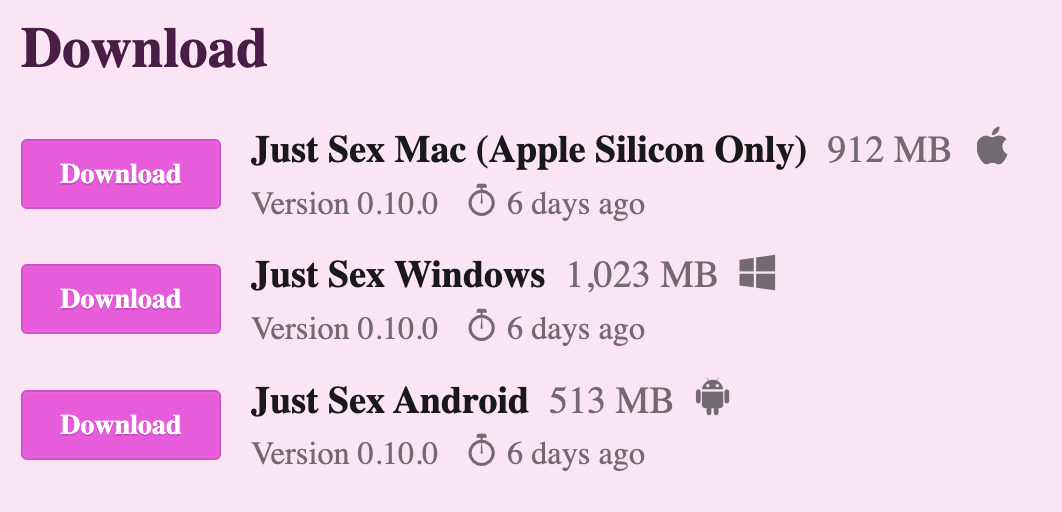This screenshot has height=512, width=1062.
Task: Click the Download button for the Mac version
Action: coord(120,174)
